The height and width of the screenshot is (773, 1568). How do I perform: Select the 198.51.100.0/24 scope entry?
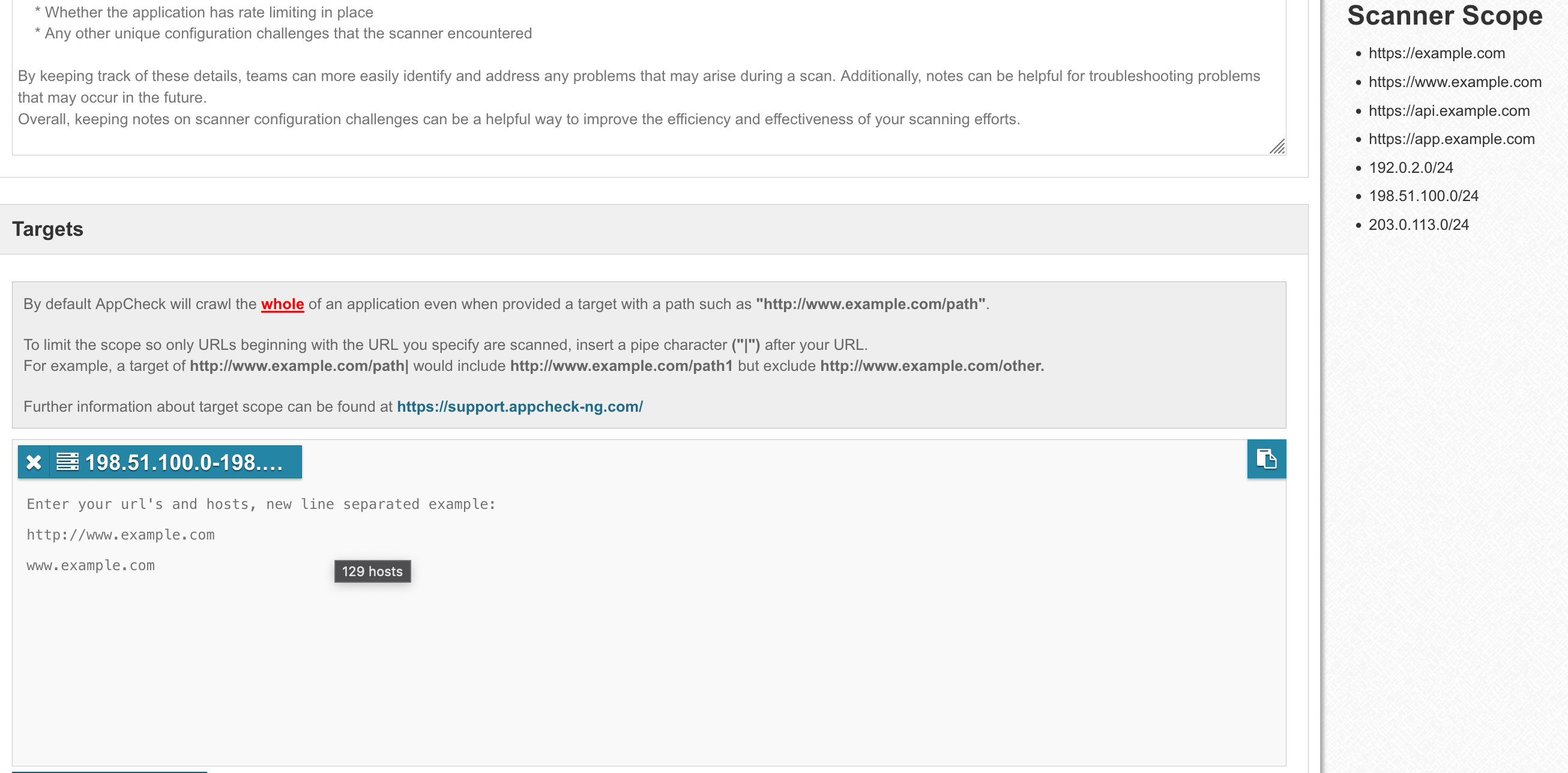pyautogui.click(x=1423, y=196)
